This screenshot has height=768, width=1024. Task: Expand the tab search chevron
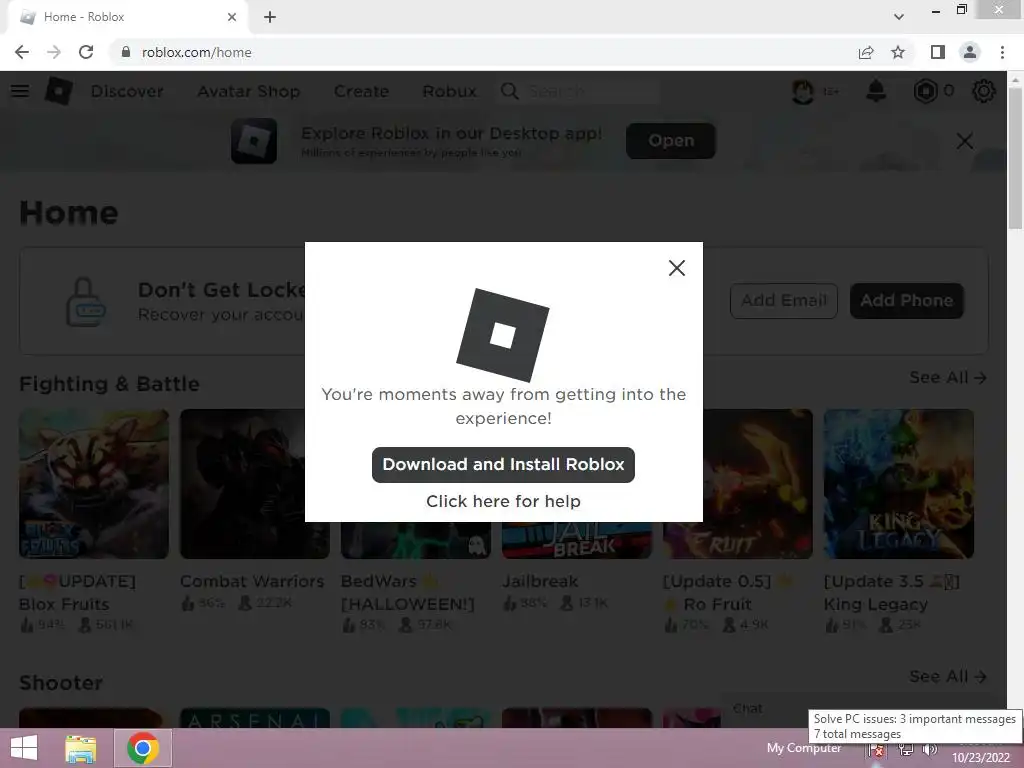coord(899,17)
